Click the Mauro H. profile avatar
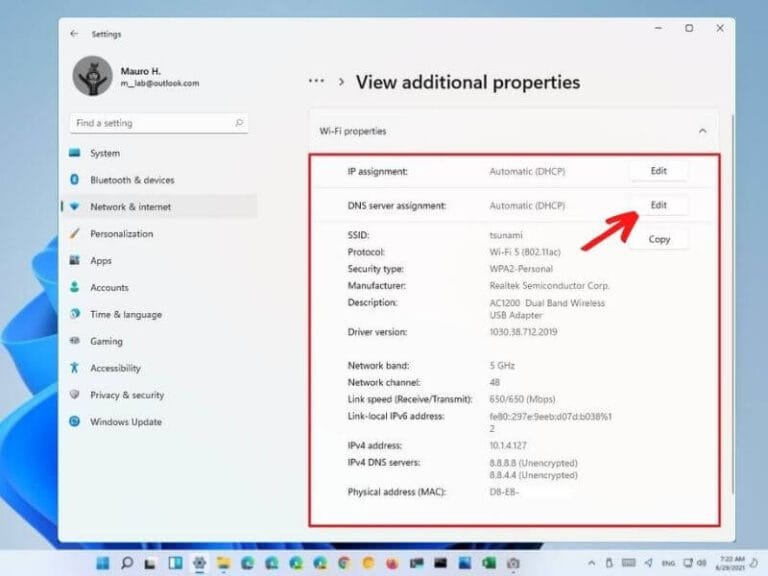The image size is (768, 576). [93, 76]
